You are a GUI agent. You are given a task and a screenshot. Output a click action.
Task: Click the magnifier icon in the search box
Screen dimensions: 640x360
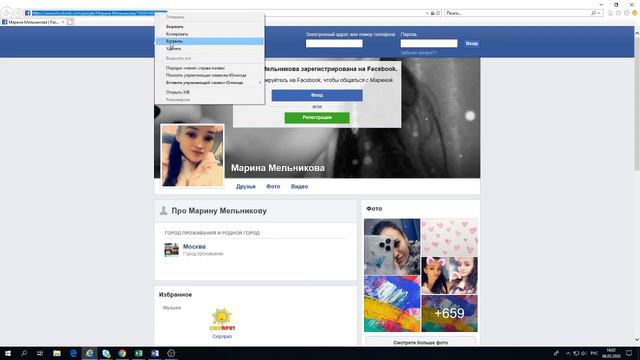pyautogui.click(x=593, y=13)
